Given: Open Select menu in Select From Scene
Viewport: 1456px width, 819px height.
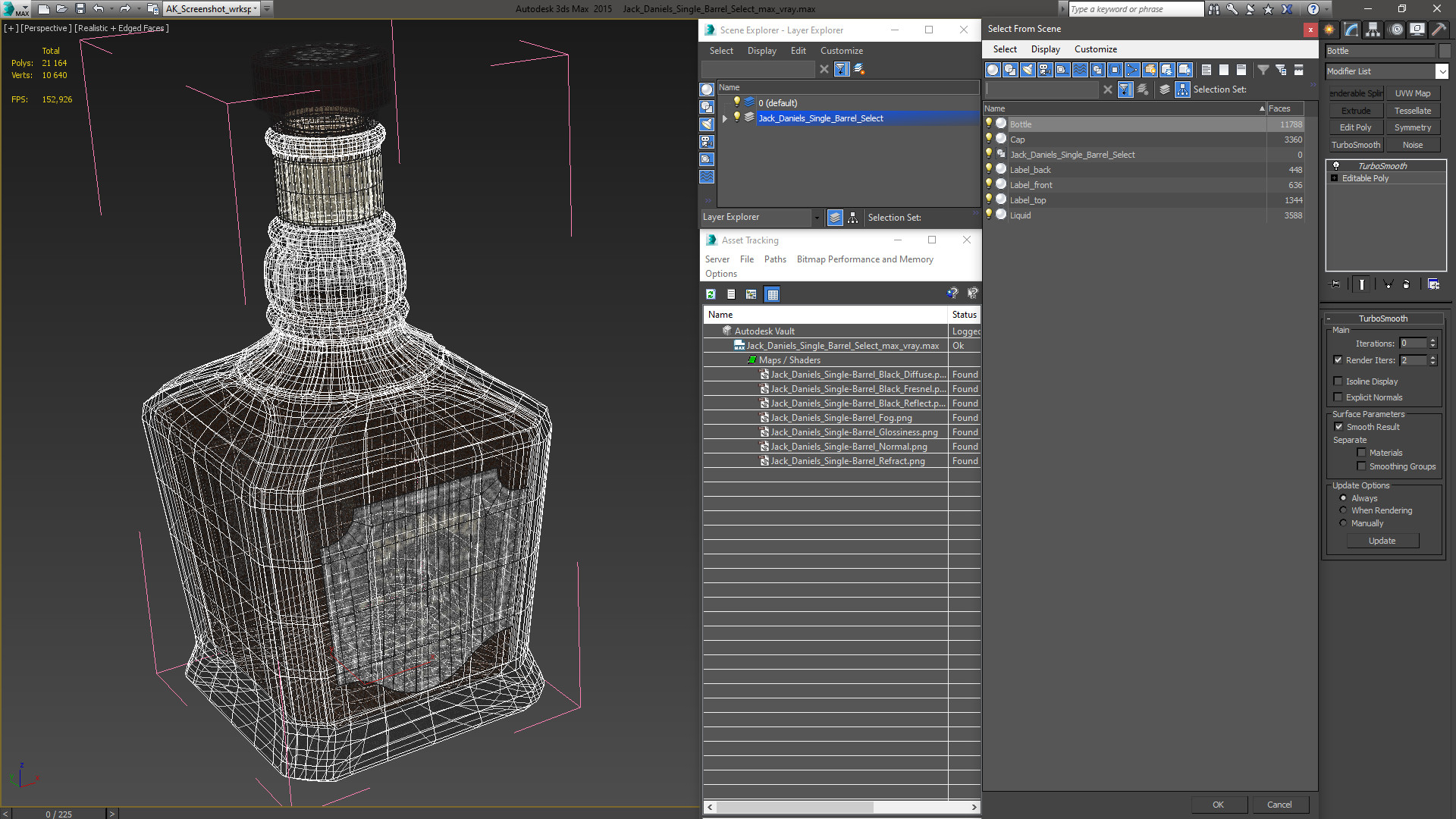Looking at the screenshot, I should point(1005,49).
